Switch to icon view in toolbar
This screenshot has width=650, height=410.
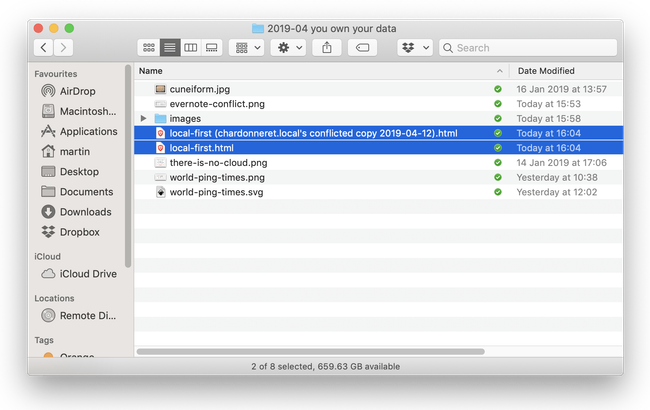click(x=149, y=47)
